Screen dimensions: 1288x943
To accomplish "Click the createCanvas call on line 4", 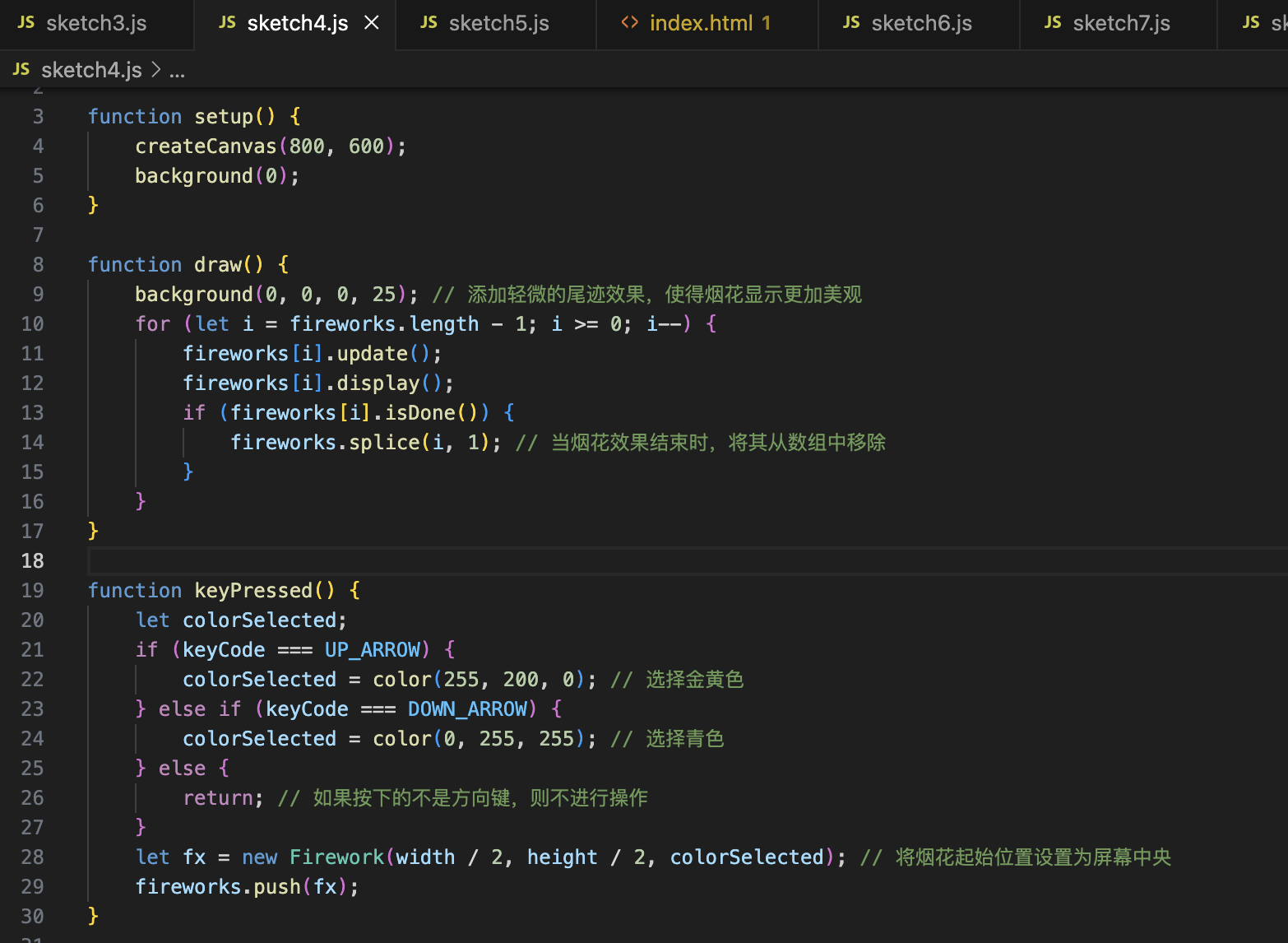I will pyautogui.click(x=206, y=146).
